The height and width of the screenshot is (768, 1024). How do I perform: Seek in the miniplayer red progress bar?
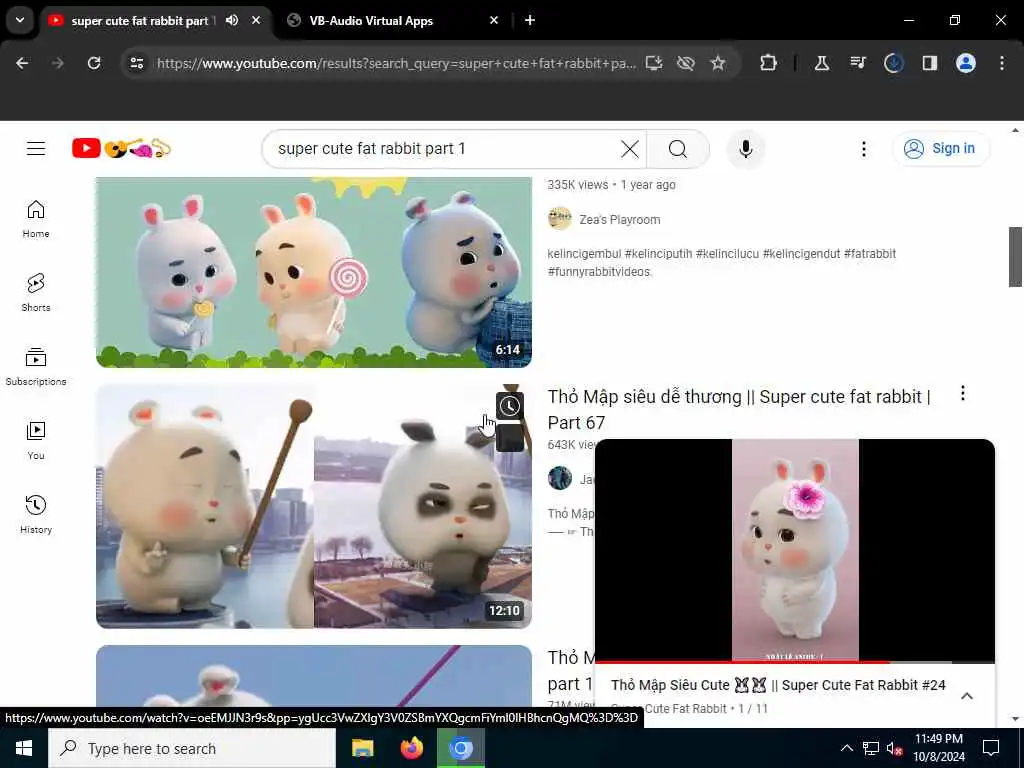(x=795, y=662)
